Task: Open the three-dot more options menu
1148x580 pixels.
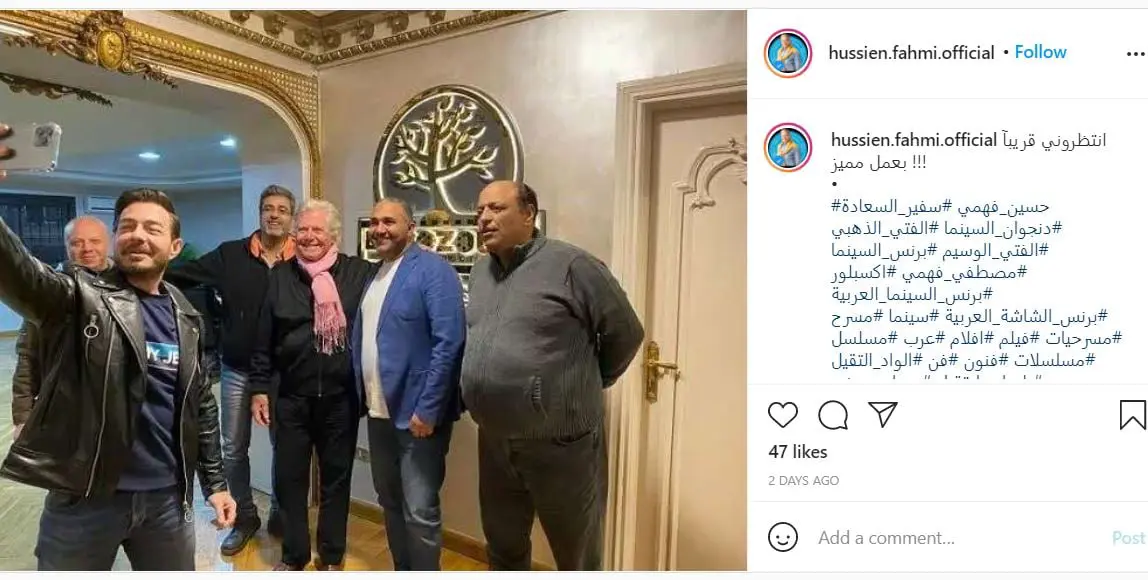Action: tap(1136, 53)
